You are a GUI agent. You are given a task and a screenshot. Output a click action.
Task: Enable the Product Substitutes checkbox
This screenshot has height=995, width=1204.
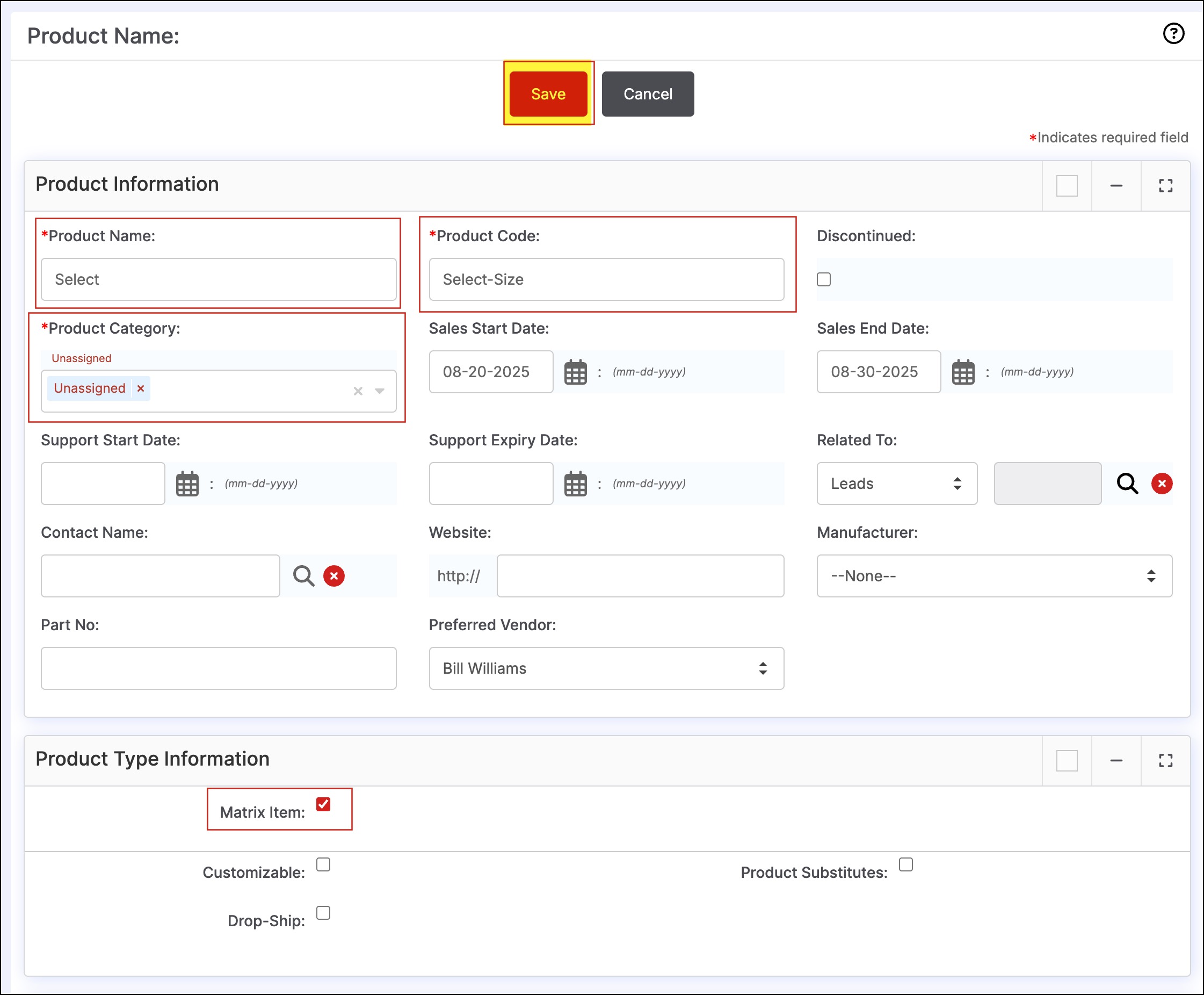point(905,864)
